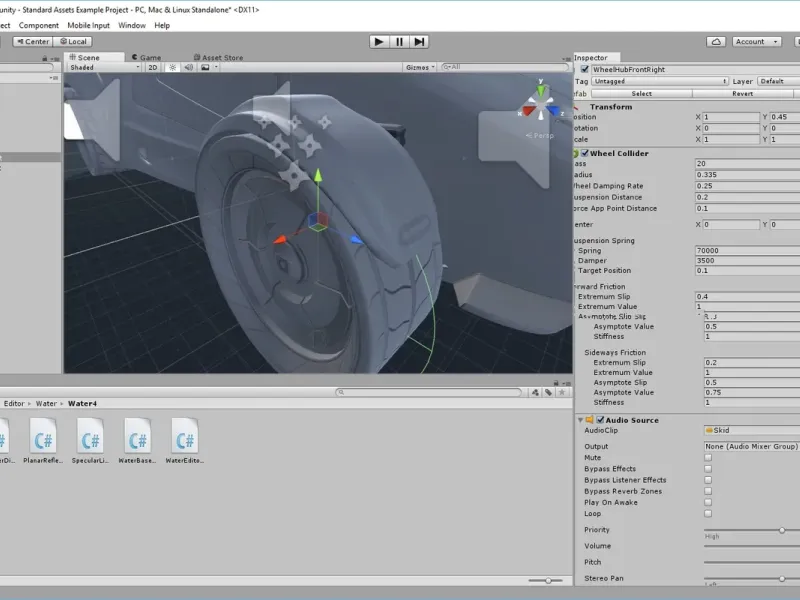
Task: Open the Gizmos dropdown
Action: point(419,67)
